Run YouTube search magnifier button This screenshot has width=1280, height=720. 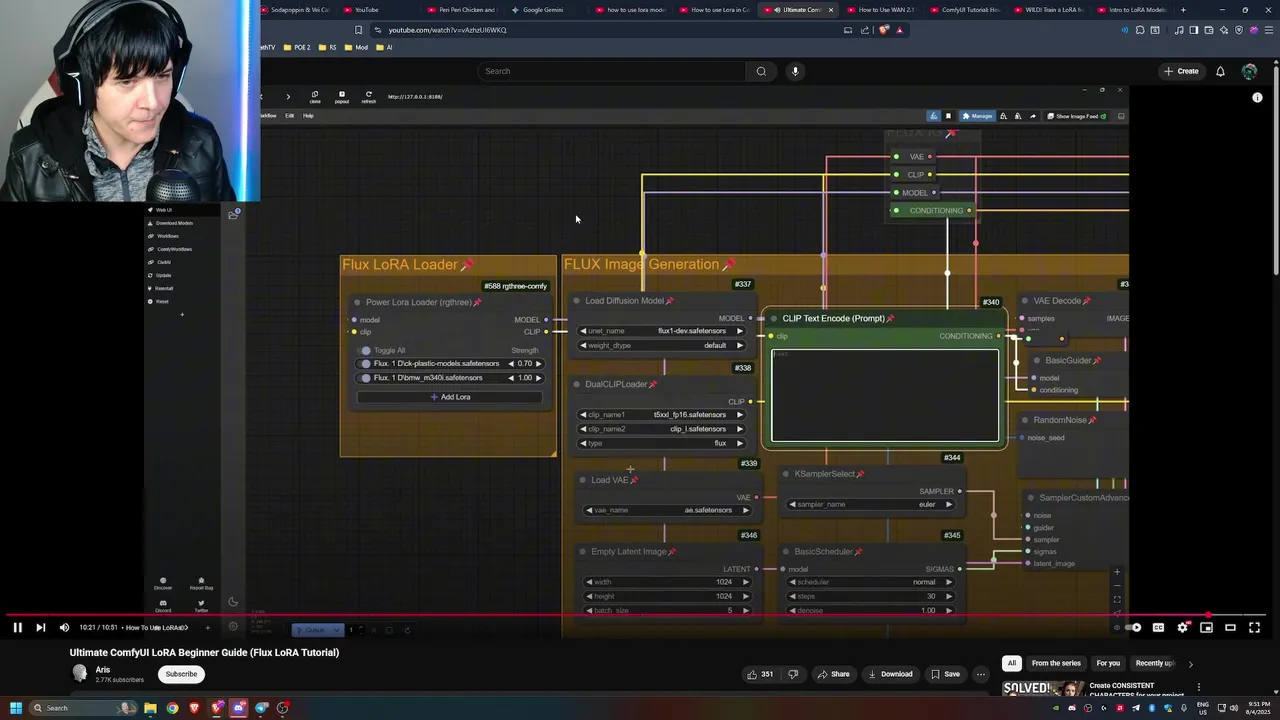coord(761,71)
